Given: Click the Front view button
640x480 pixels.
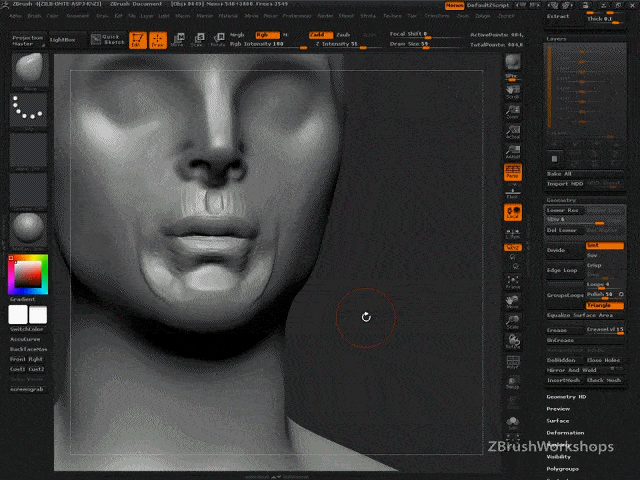Looking at the screenshot, I should tap(18, 359).
